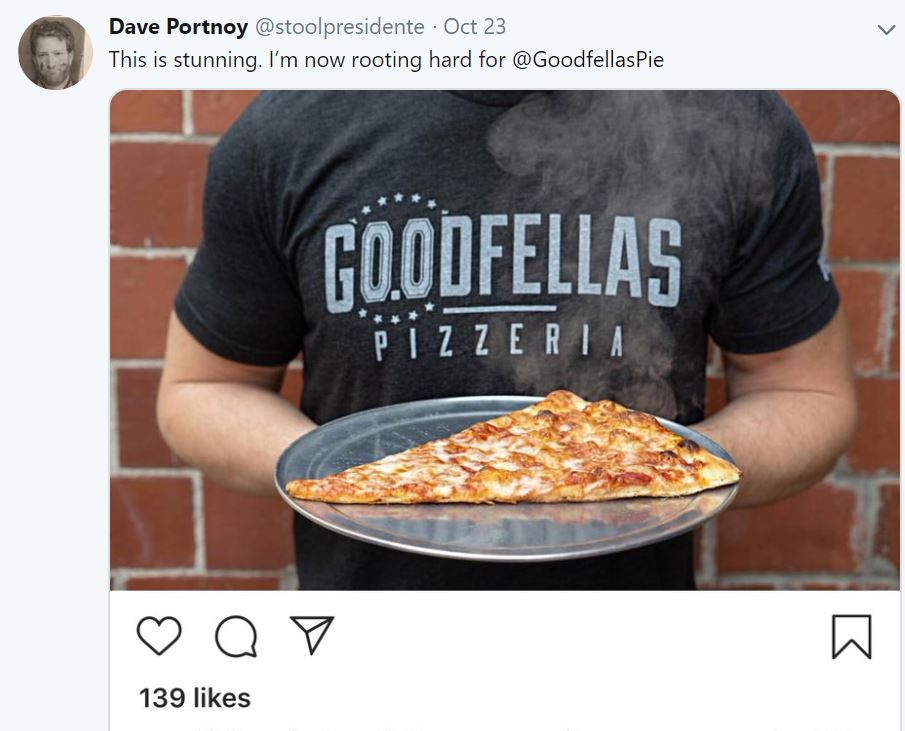Open tweet options chevron menu
The width and height of the screenshot is (905, 731).
(x=886, y=29)
